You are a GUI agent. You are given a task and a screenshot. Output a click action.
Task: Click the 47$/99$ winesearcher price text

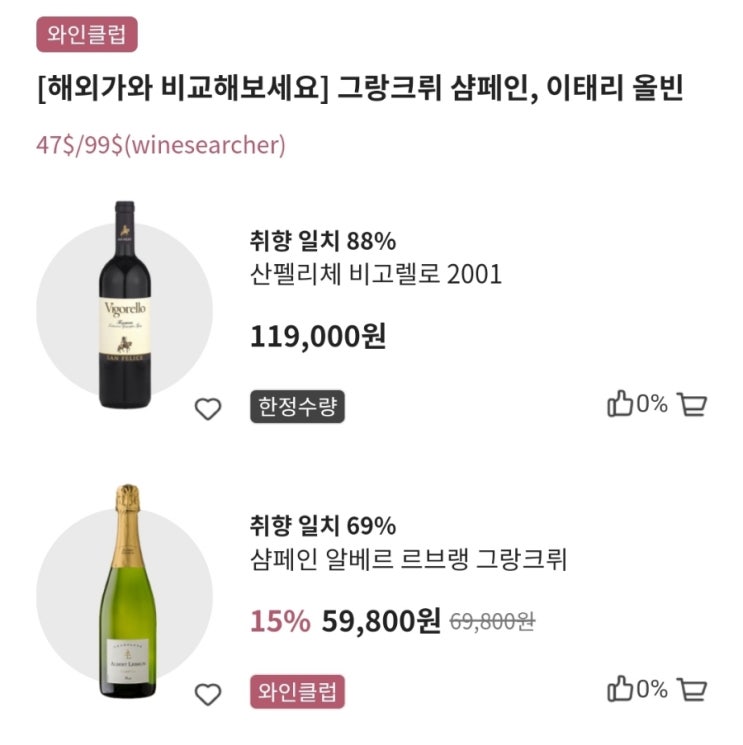(x=161, y=145)
